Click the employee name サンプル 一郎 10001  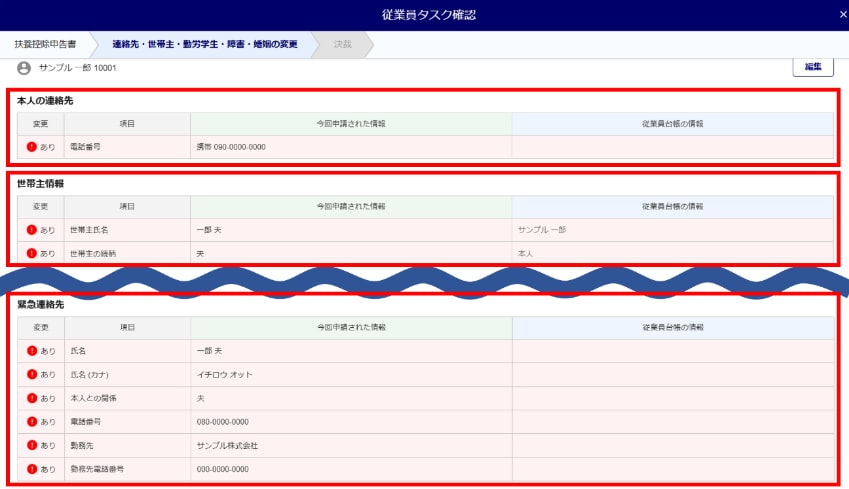point(77,68)
